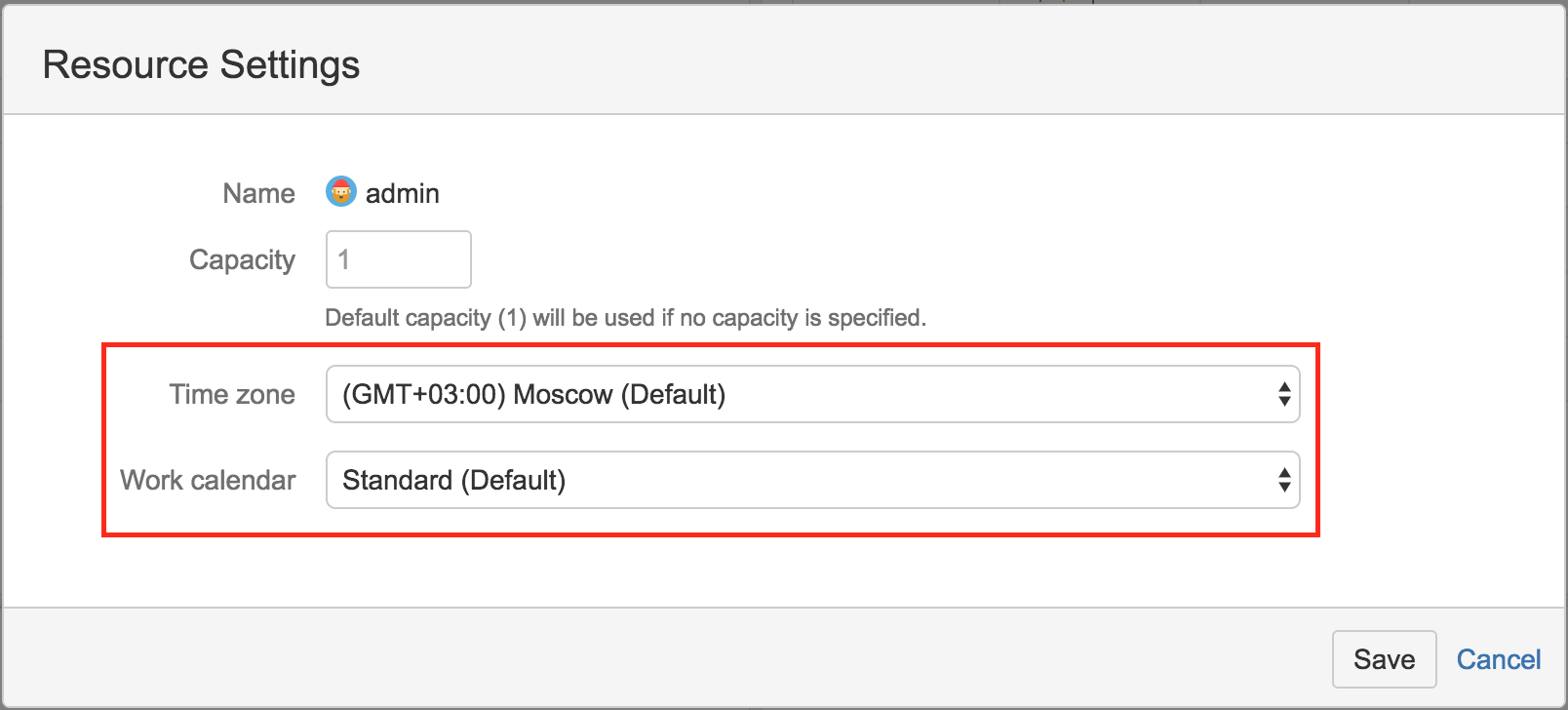Cancel the Resource Settings dialog
1568x710 pixels.
pos(1498,659)
